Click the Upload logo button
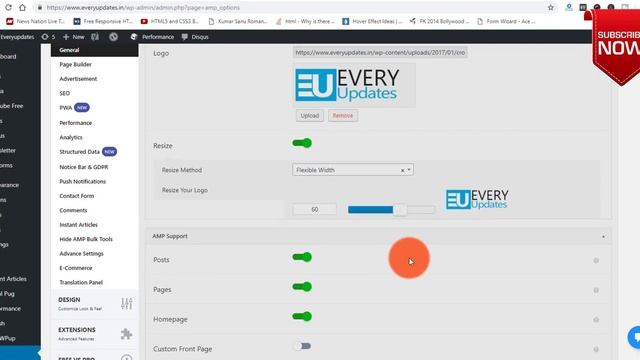The width and height of the screenshot is (640, 360). pyautogui.click(x=309, y=116)
